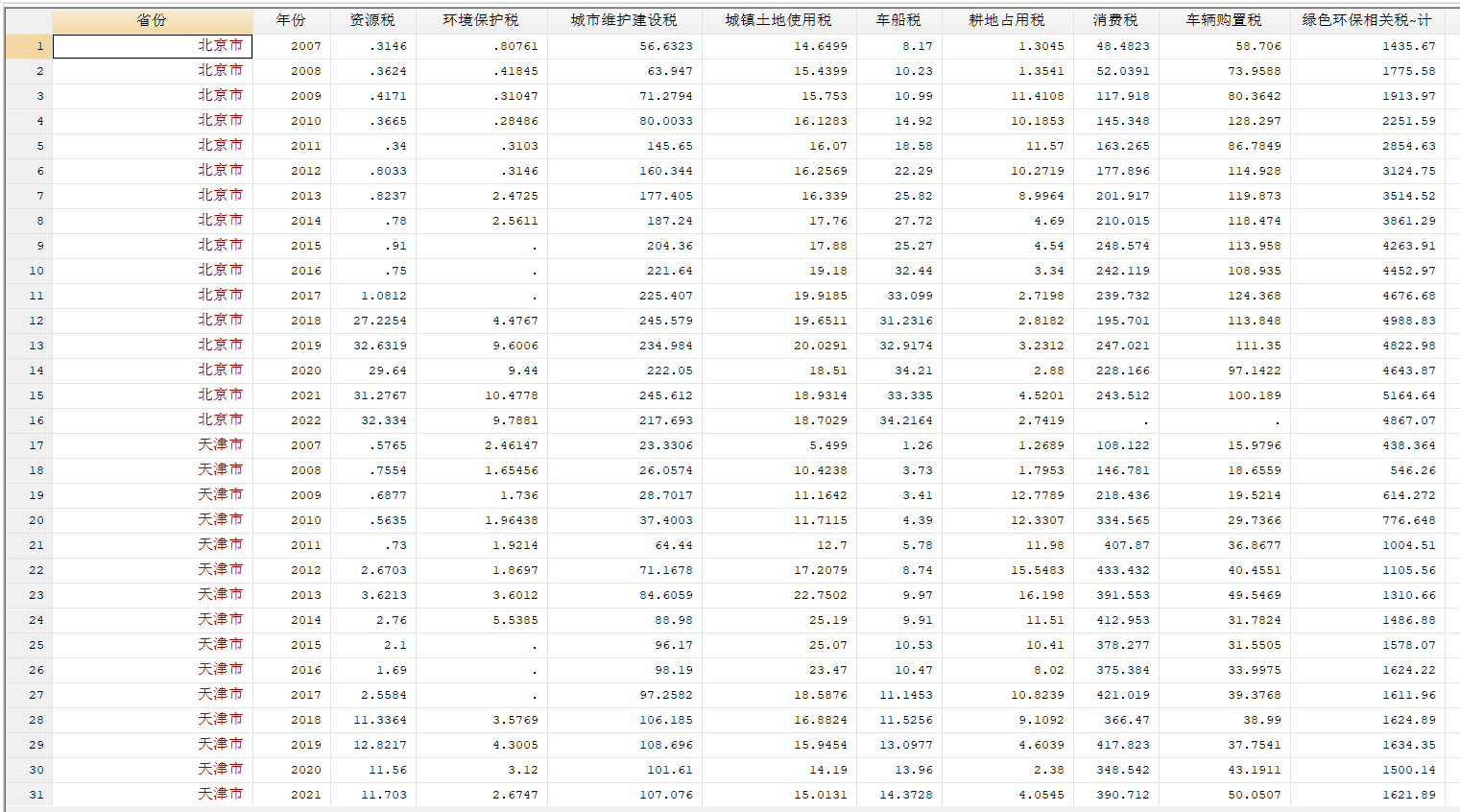
Task: Click the missing 车辆购置税 cell in row 16
Action: [x=1224, y=420]
